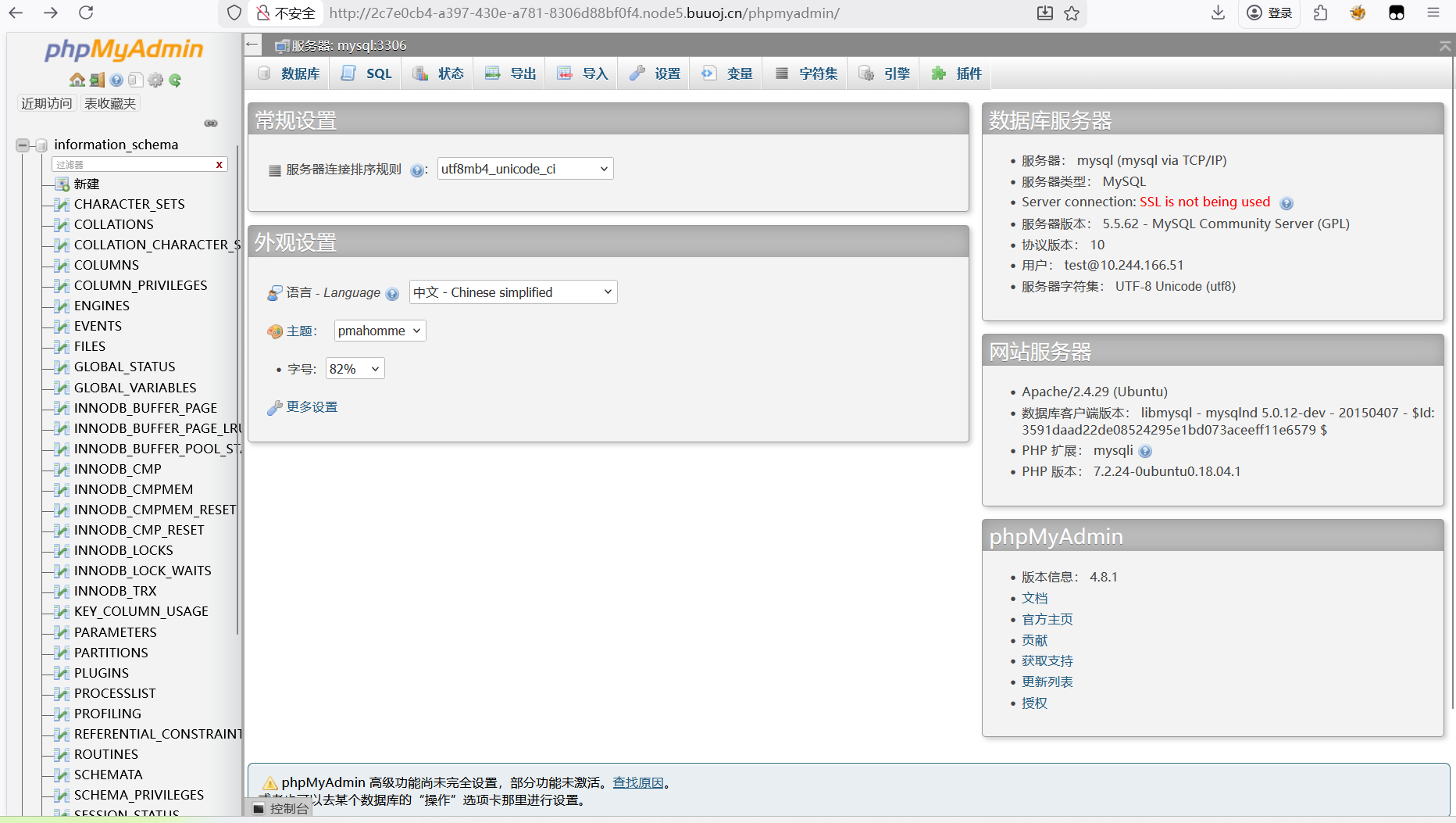Click the chain link icon in navigation panel
This screenshot has width=1456, height=823.
pos(211,123)
